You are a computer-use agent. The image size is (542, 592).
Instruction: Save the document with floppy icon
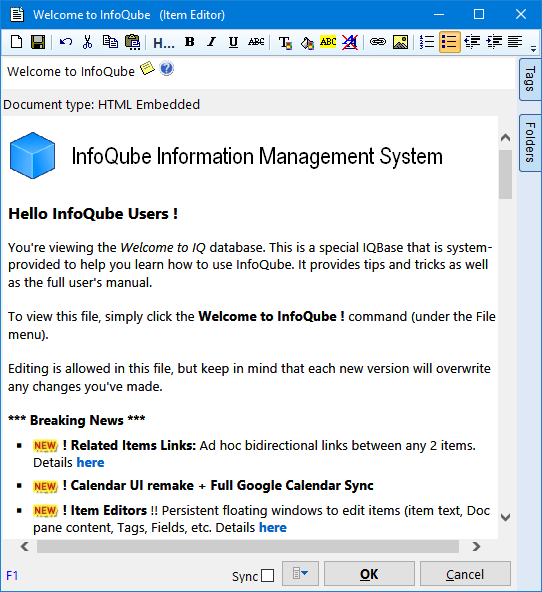click(38, 42)
